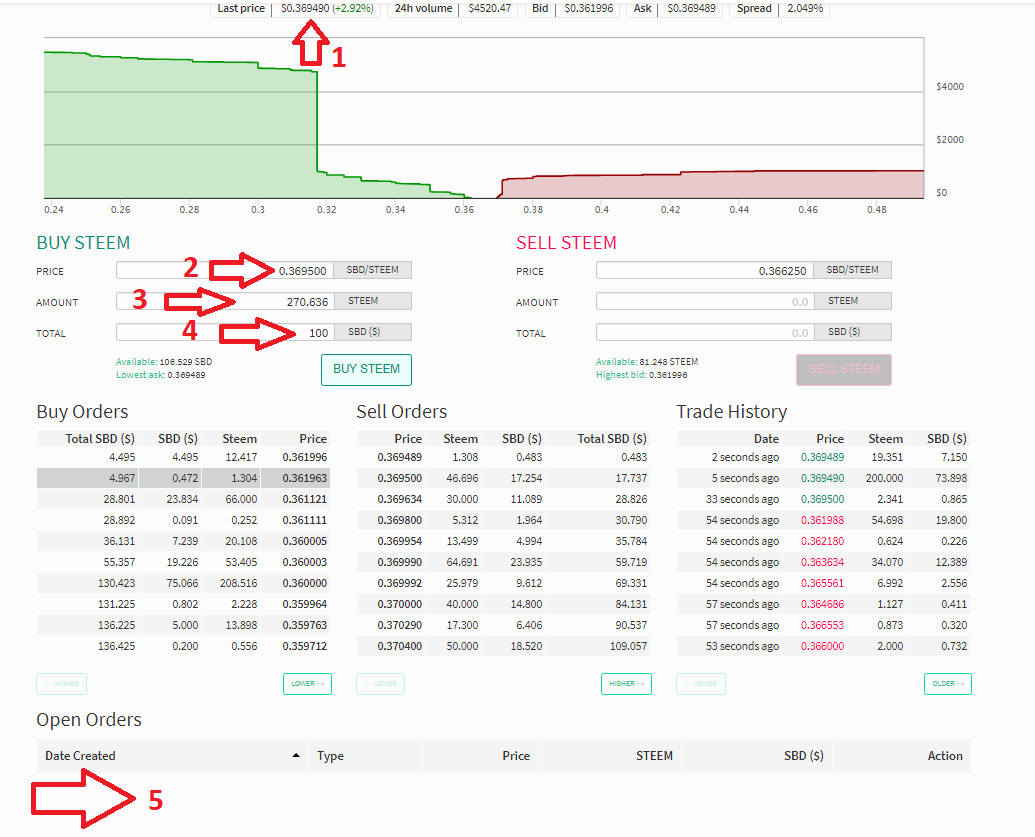Click the Bid value $0.361996
Viewport: 1035px width, 837px height.
click(589, 8)
